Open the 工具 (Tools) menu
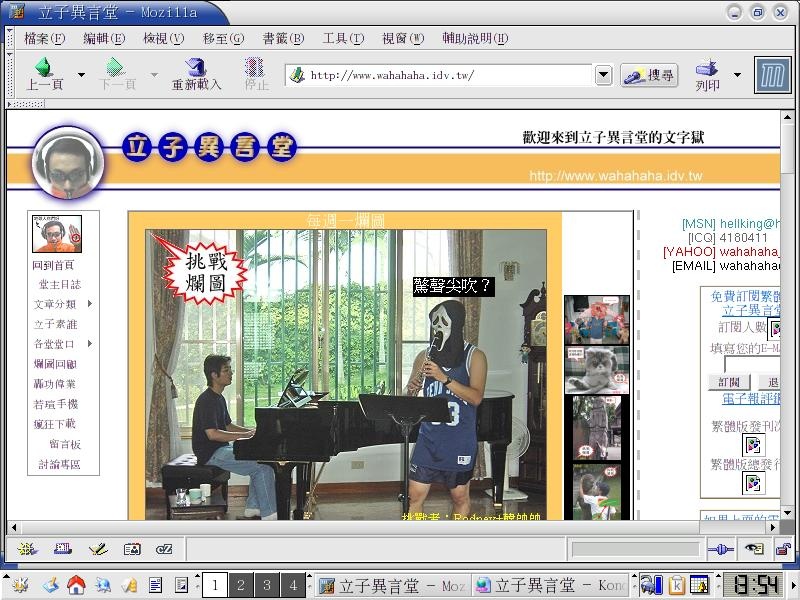The image size is (800, 600). click(x=343, y=38)
